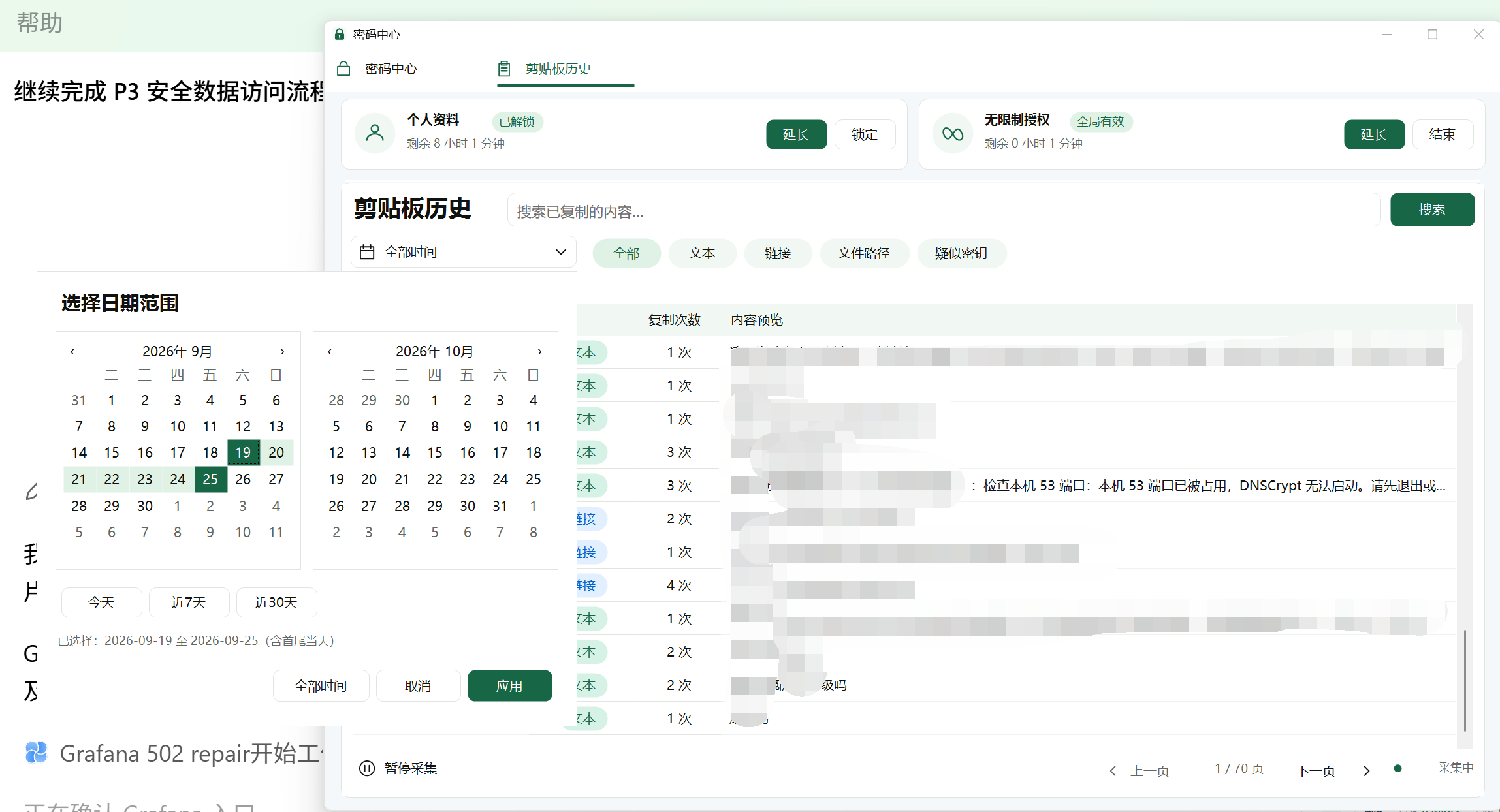The width and height of the screenshot is (1500, 812).
Task: Click the green lock icon in the 密码中心 title bar
Action: point(340,34)
